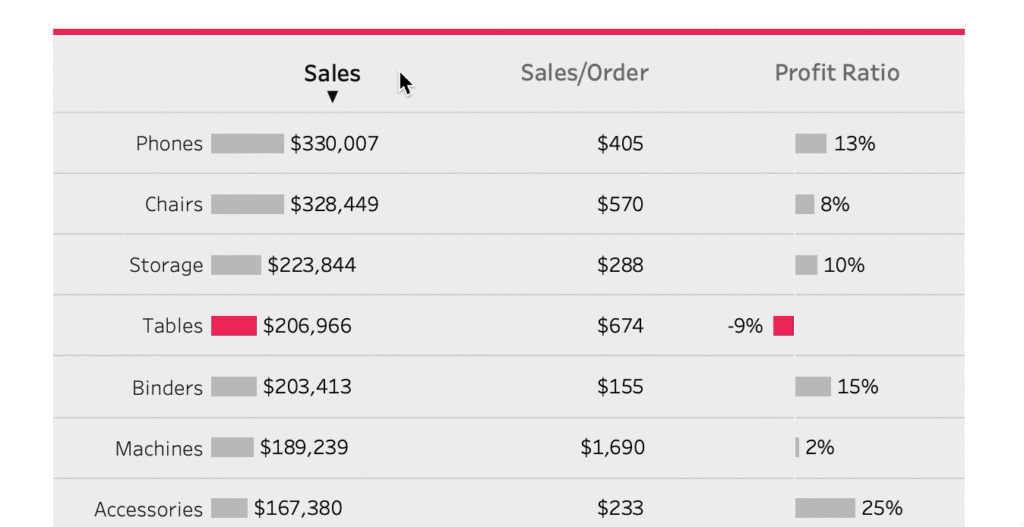This screenshot has width=1024, height=527.
Task: Click the red negative profit ratio bar
Action: click(784, 326)
